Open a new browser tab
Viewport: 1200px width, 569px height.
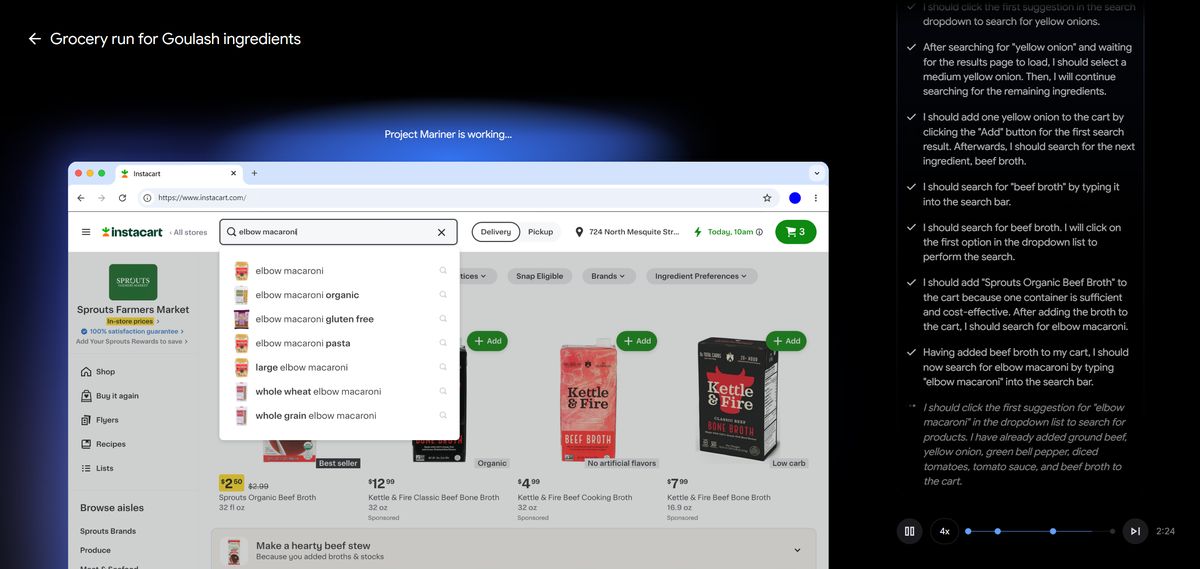click(x=254, y=173)
